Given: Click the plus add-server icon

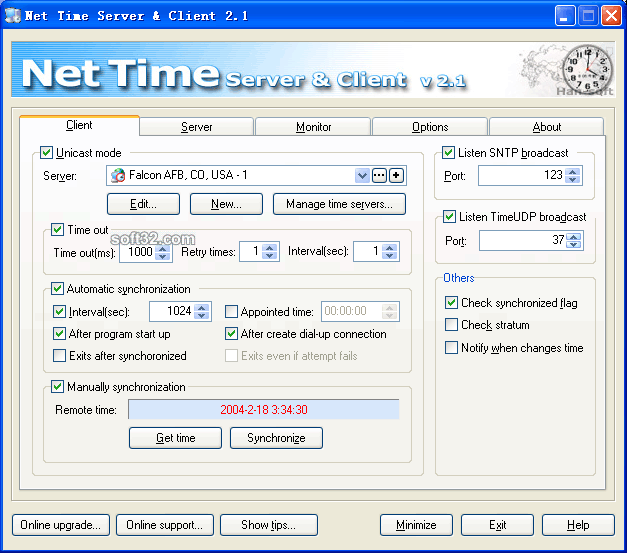Looking at the screenshot, I should (396, 176).
